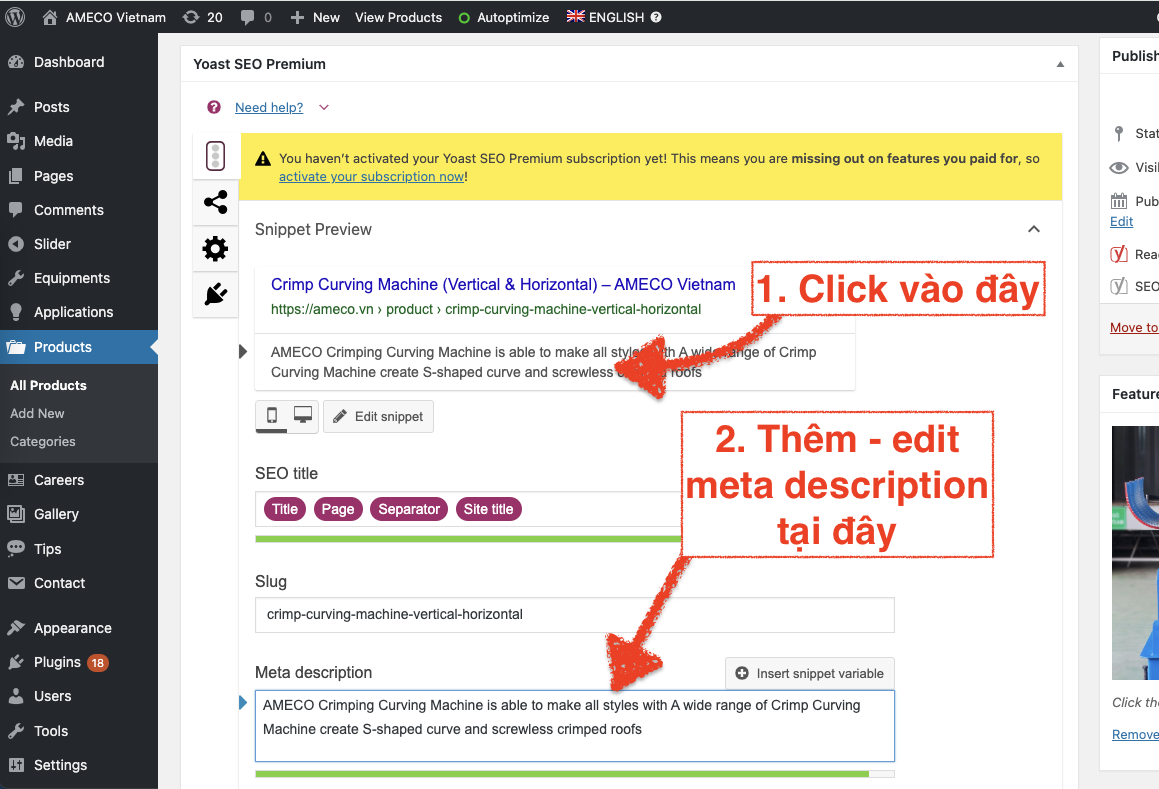
Task: Switch snippet preview to desktop view
Action: coord(302,416)
